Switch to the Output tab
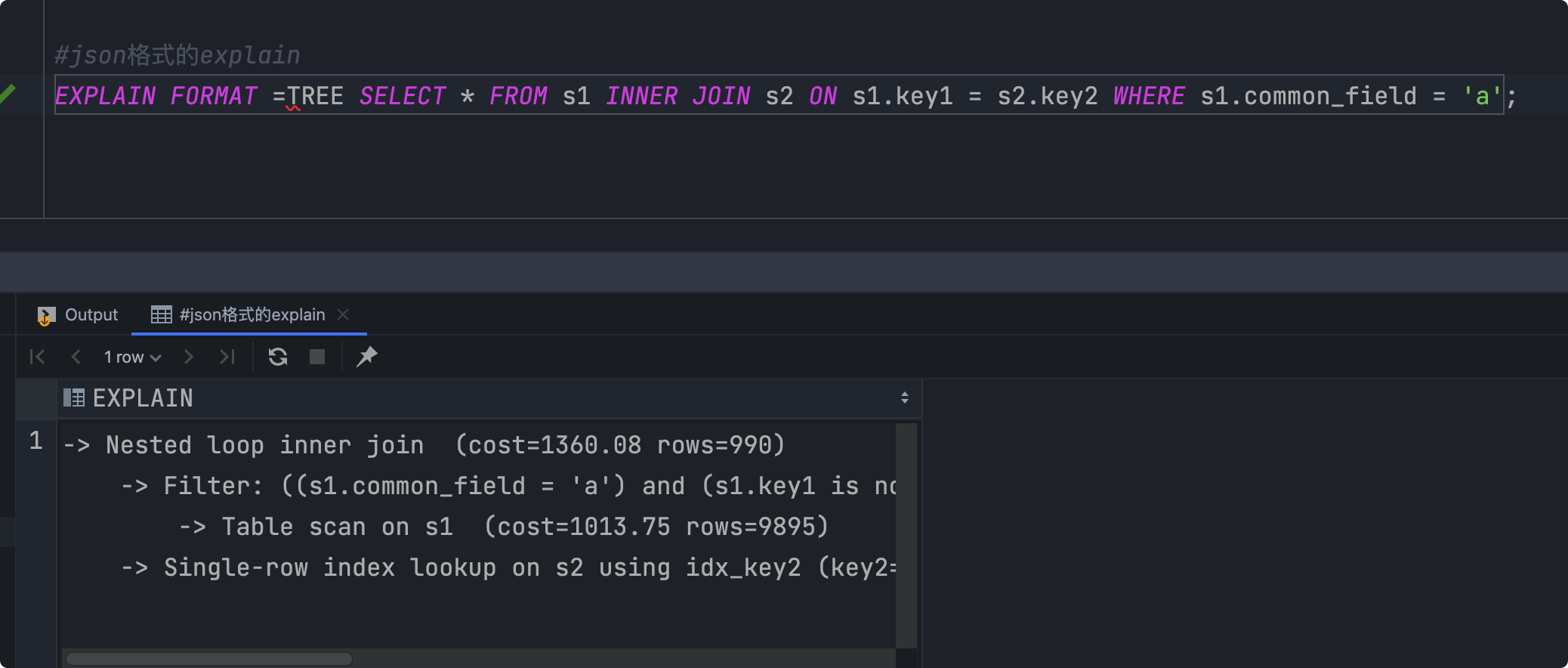This screenshot has height=668, width=1568. tap(78, 315)
